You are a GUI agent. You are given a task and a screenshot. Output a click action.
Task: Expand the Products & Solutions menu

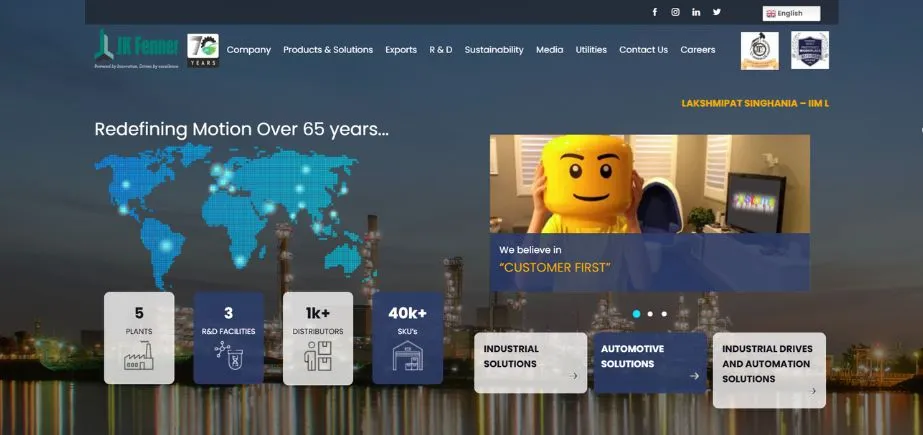click(x=328, y=50)
